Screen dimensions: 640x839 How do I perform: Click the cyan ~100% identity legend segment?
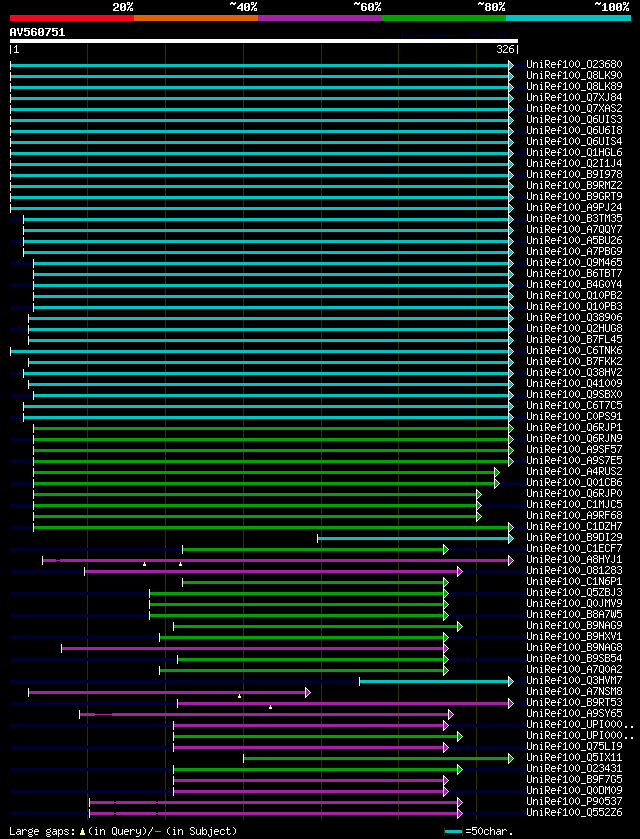[568, 18]
